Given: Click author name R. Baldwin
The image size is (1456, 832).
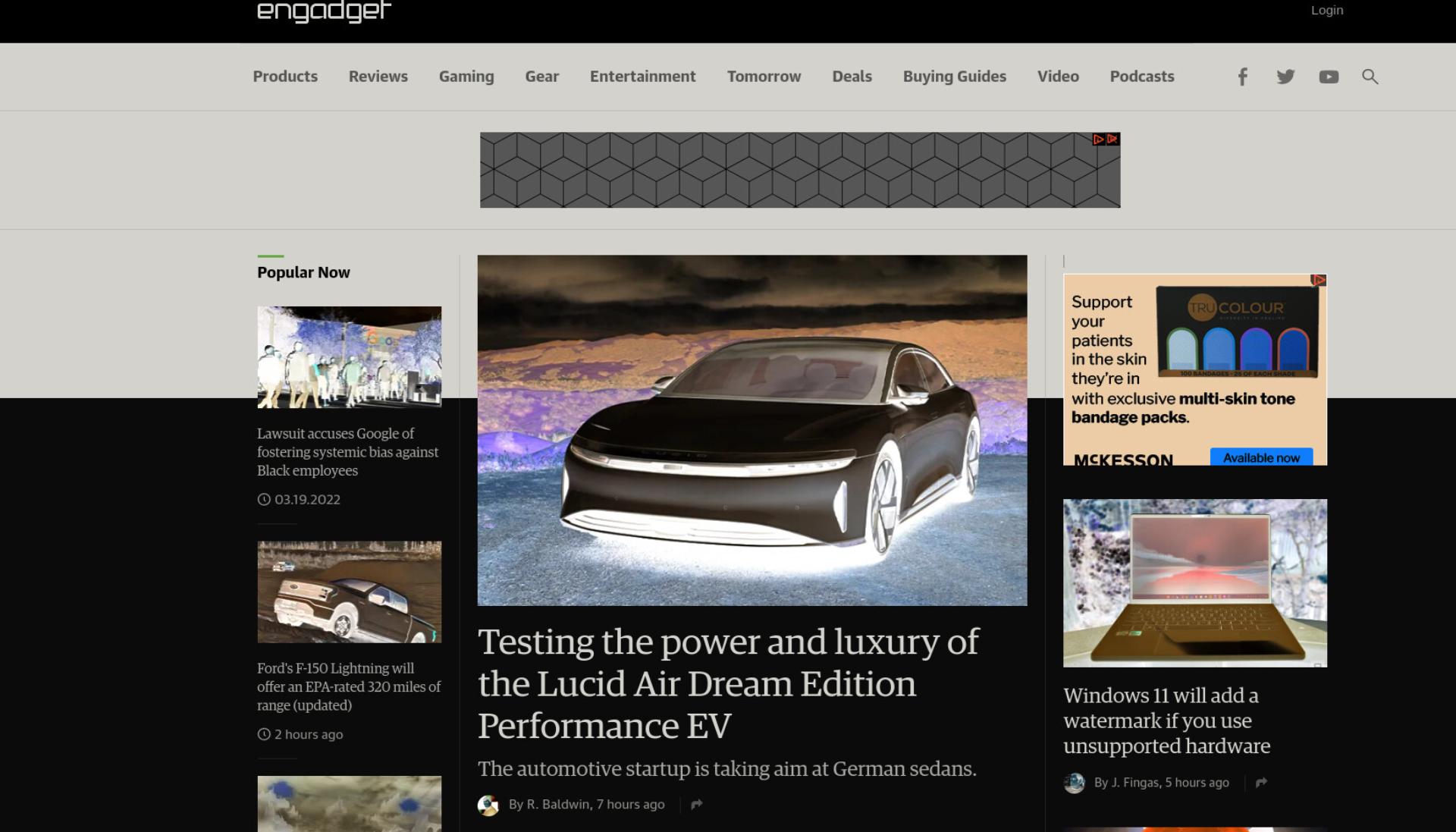Looking at the screenshot, I should click(558, 805).
